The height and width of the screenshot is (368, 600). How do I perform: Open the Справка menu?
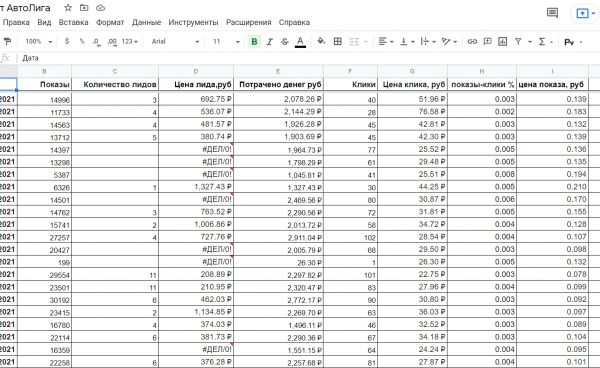click(x=294, y=22)
